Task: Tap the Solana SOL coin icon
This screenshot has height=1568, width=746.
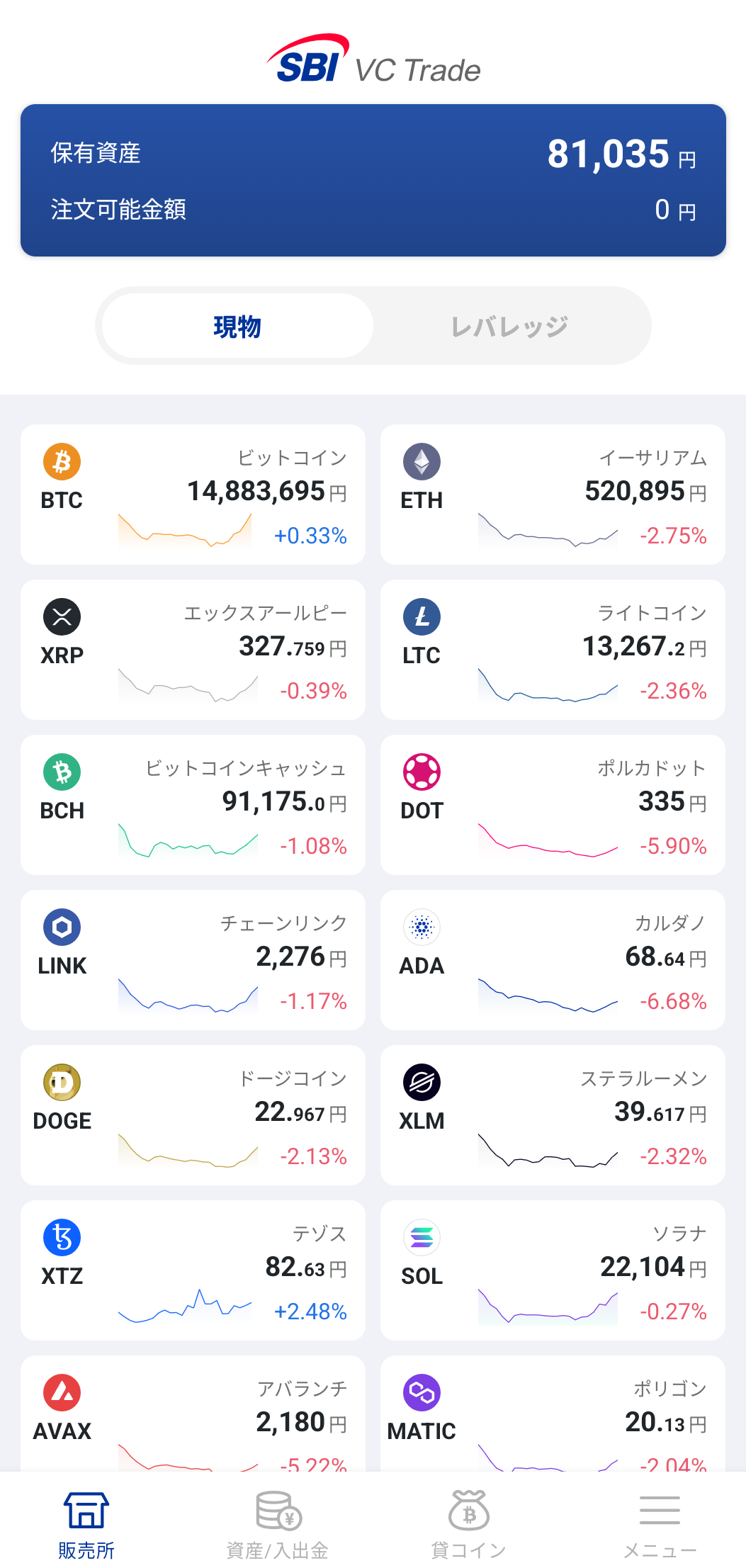Action: [422, 1238]
